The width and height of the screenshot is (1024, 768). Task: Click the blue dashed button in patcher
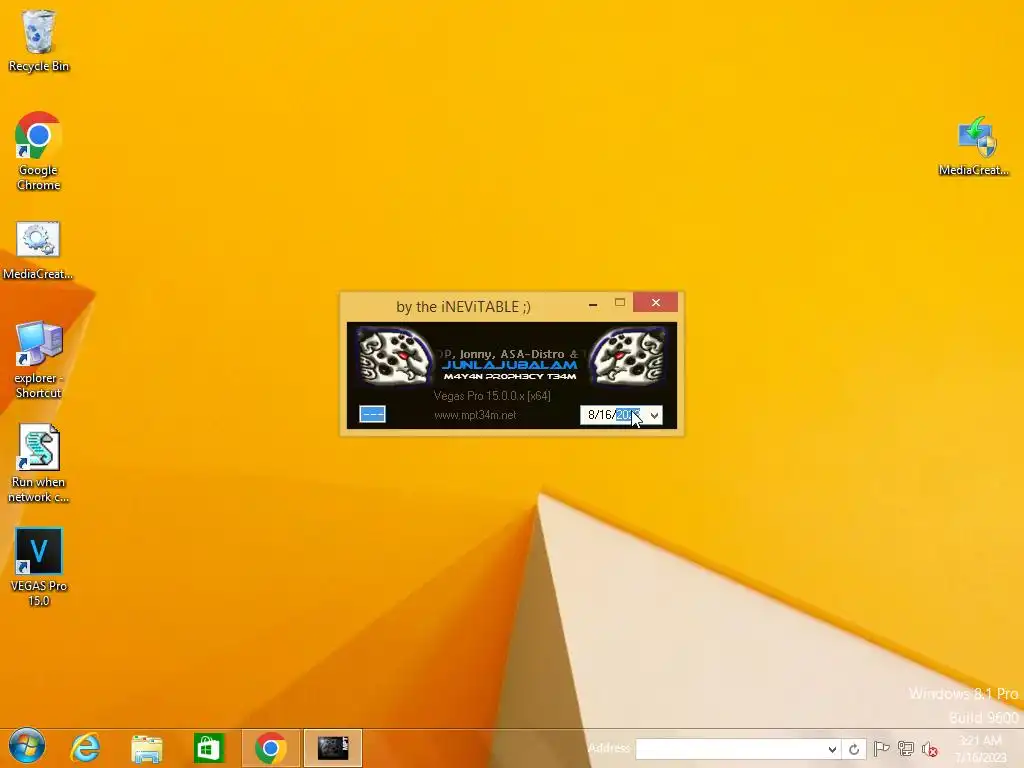(x=372, y=414)
